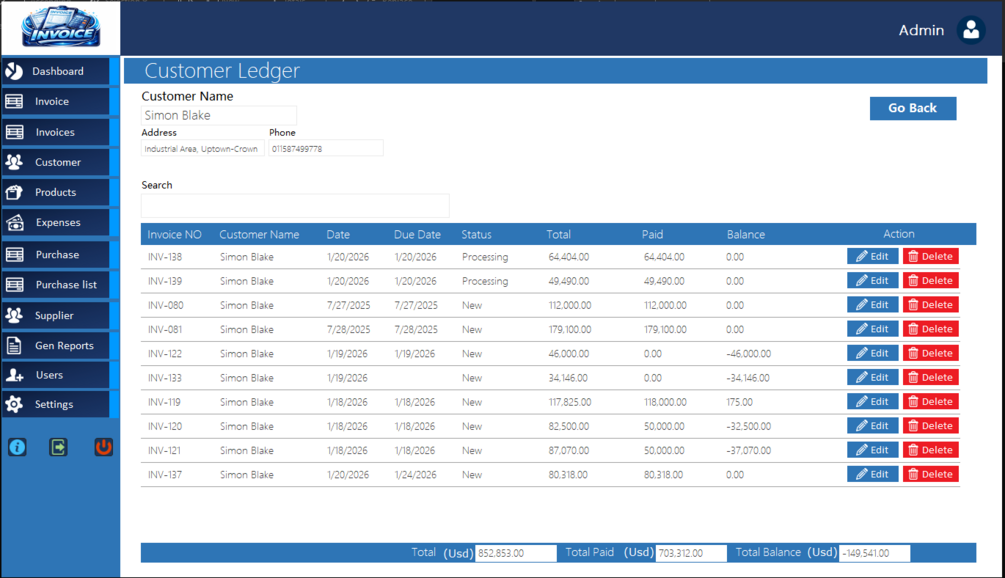Open the Gen Reports menu item
Image resolution: width=1005 pixels, height=578 pixels.
point(56,345)
